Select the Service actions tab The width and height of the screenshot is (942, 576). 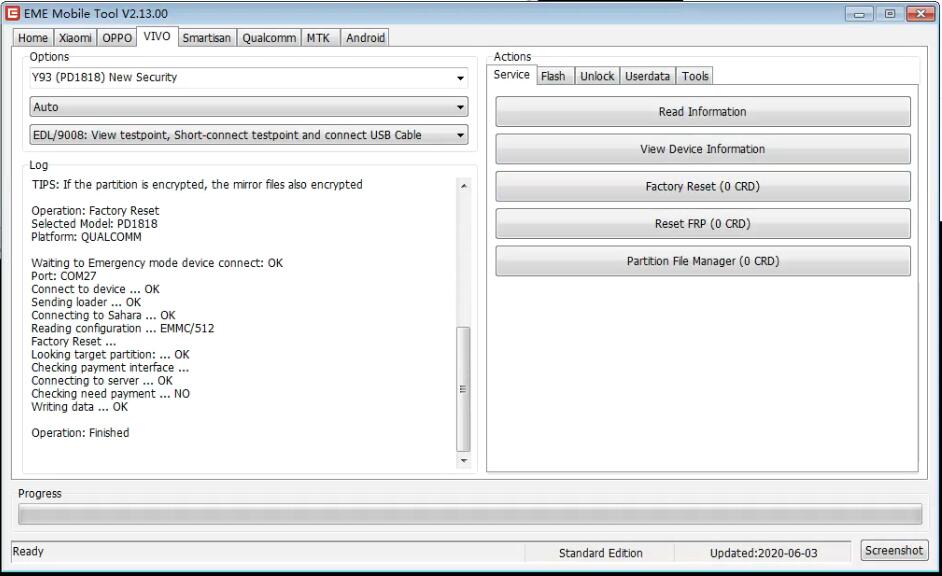coord(511,74)
